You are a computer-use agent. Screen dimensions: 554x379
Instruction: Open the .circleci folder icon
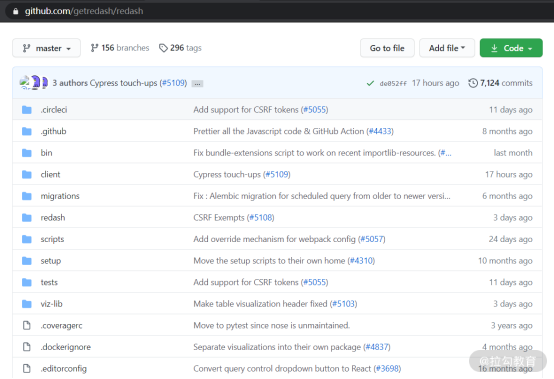click(27, 110)
